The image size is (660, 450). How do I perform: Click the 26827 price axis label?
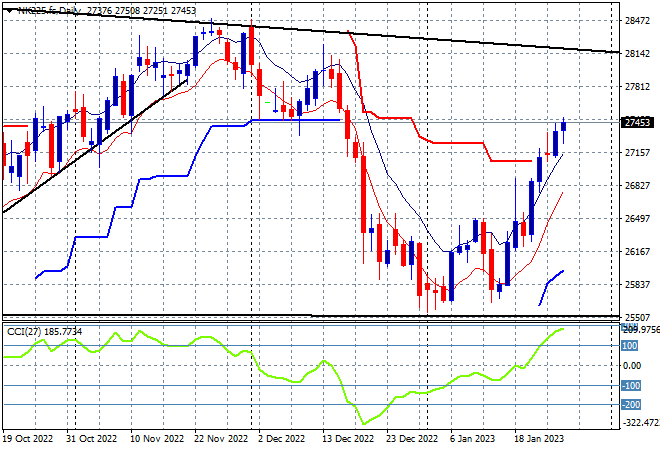[637, 186]
